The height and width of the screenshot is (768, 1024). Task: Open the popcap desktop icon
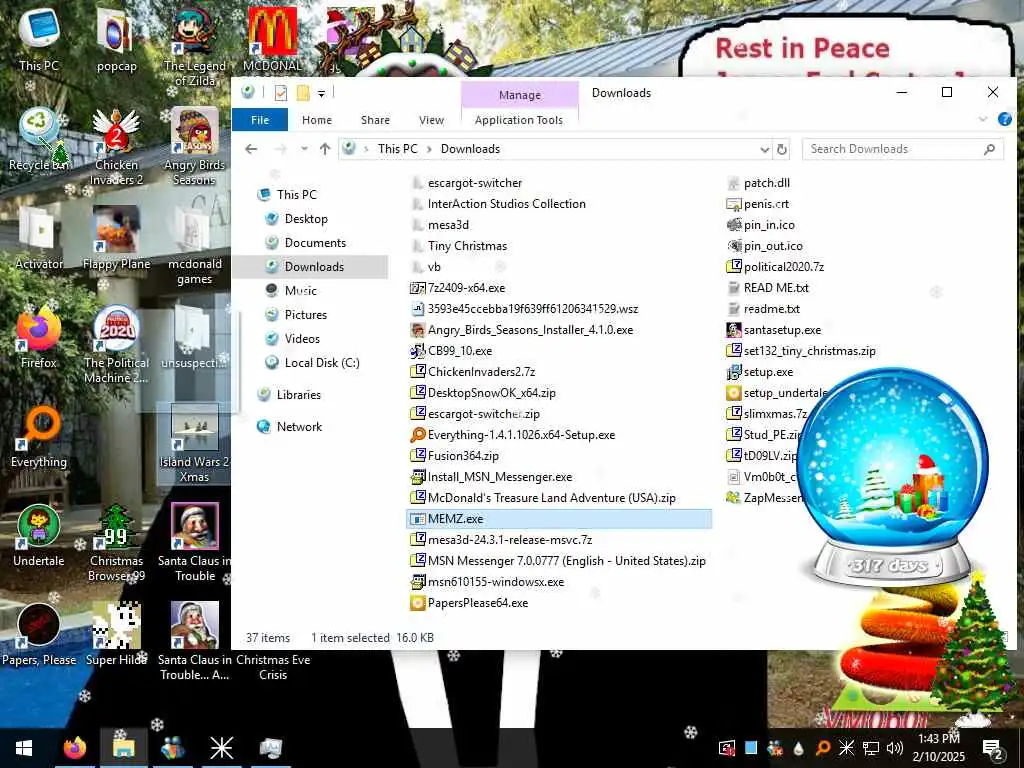116,39
